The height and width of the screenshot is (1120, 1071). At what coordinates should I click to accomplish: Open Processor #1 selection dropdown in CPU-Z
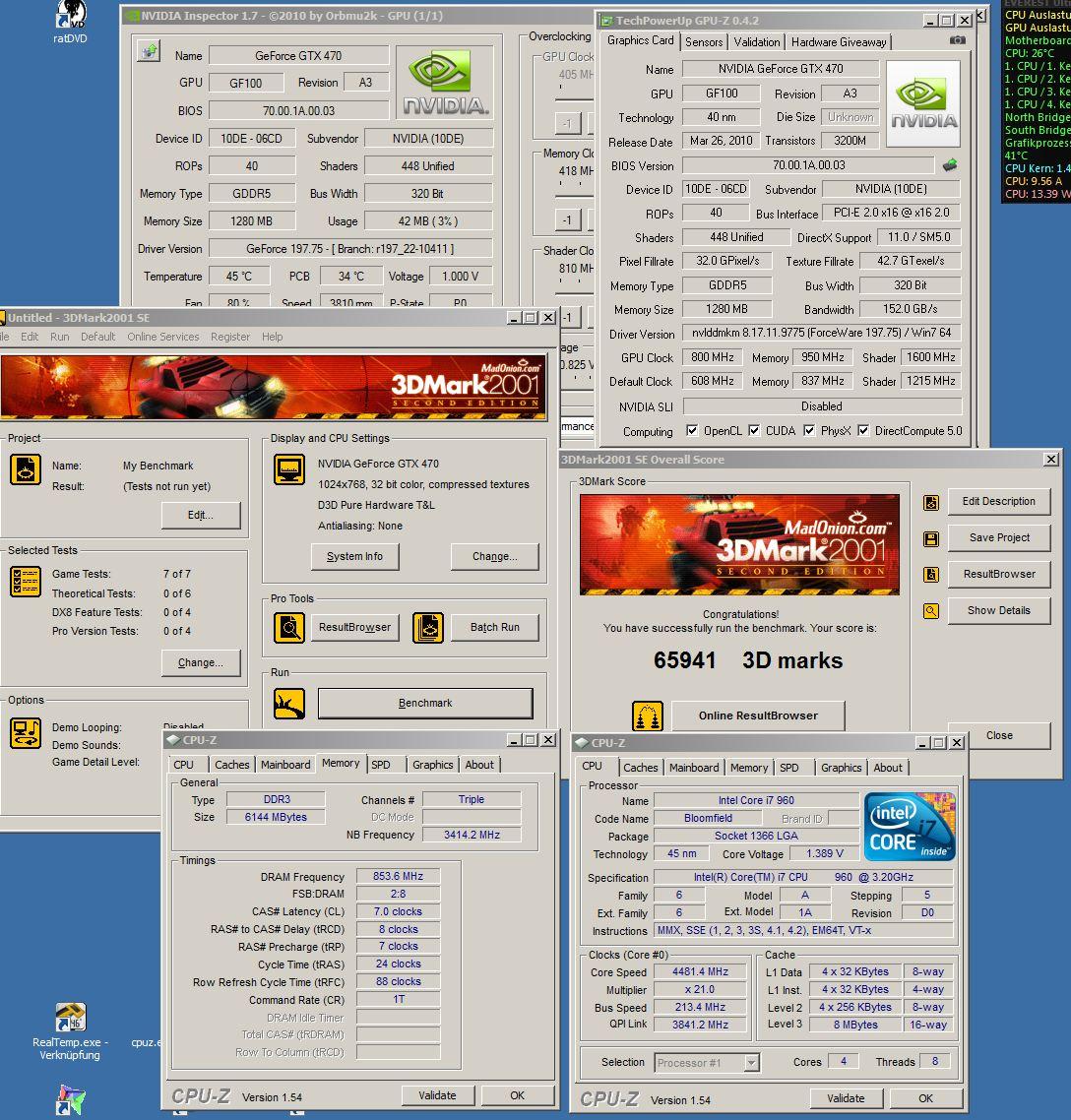tap(751, 1063)
